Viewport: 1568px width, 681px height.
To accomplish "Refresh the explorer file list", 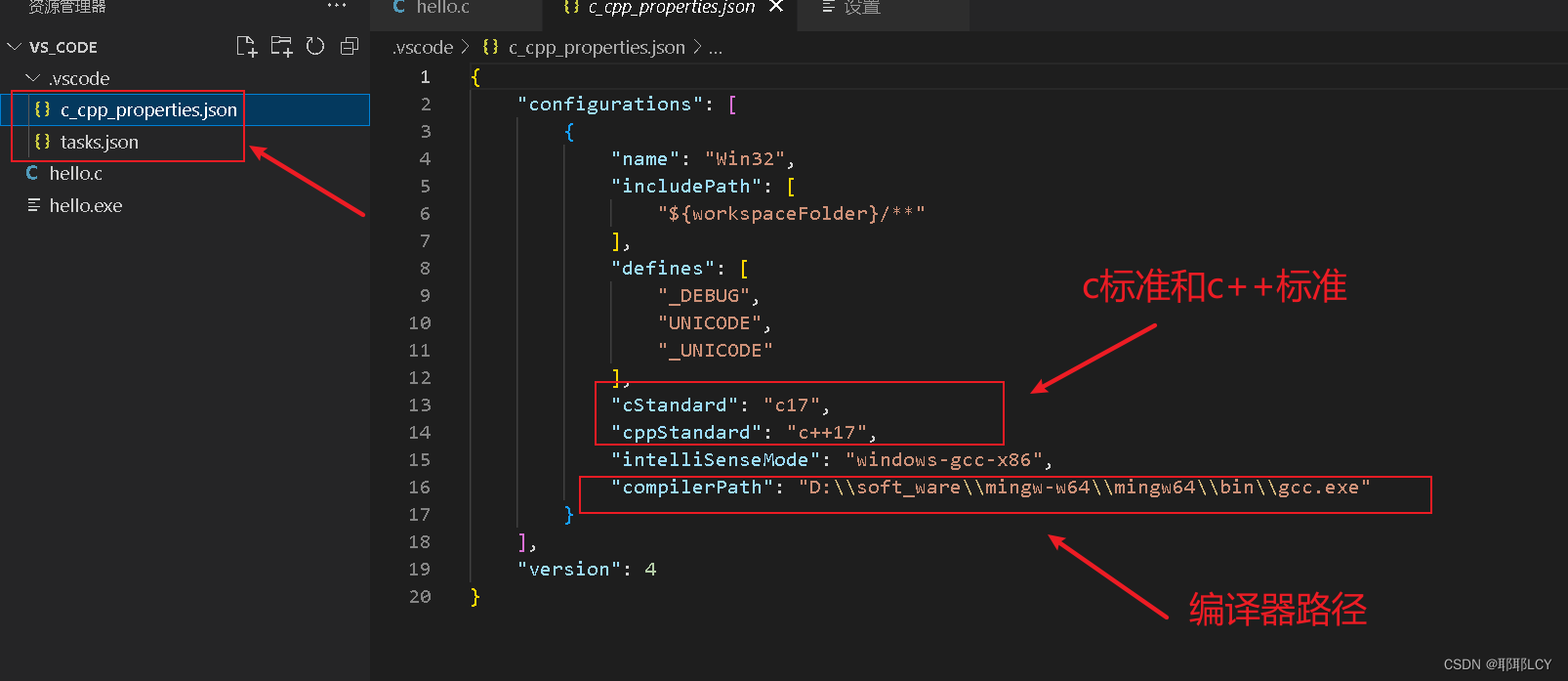I will click(x=315, y=46).
